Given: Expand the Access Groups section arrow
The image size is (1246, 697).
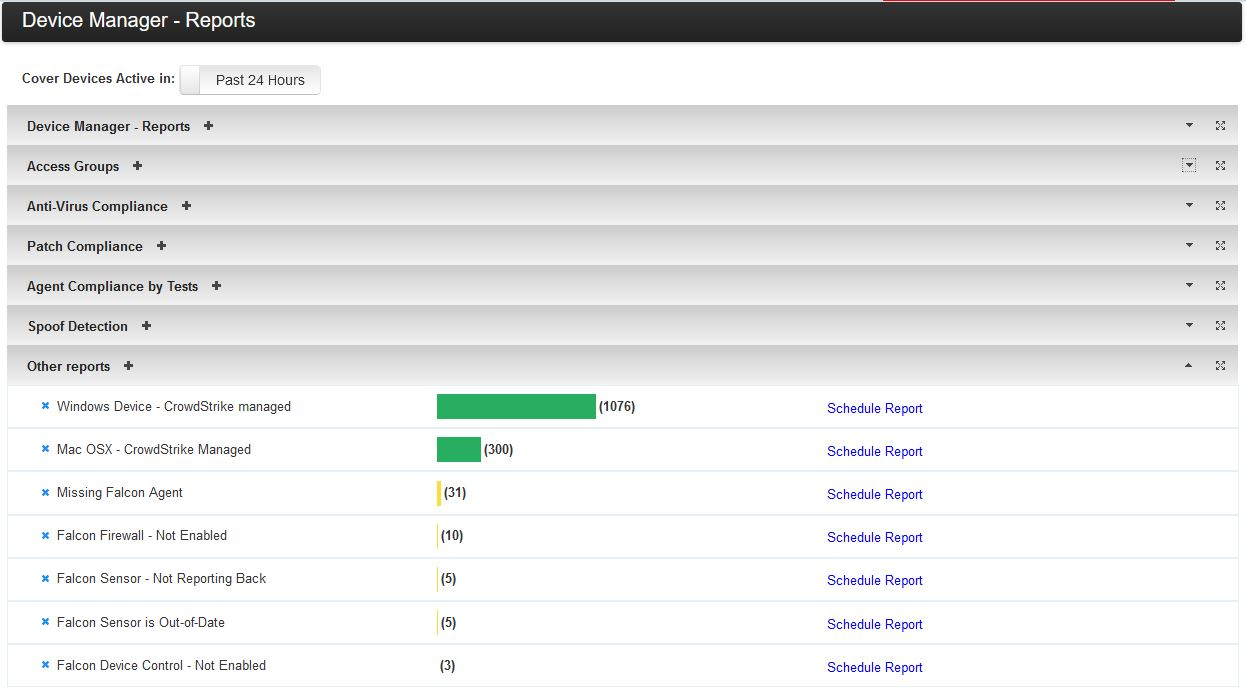Looking at the screenshot, I should (x=1189, y=166).
